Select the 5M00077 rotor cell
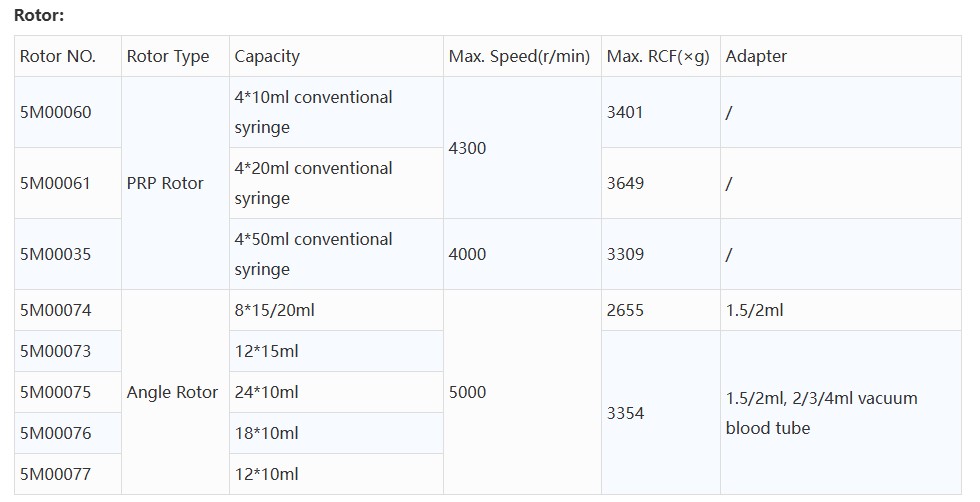The width and height of the screenshot is (980, 502). click(x=56, y=474)
